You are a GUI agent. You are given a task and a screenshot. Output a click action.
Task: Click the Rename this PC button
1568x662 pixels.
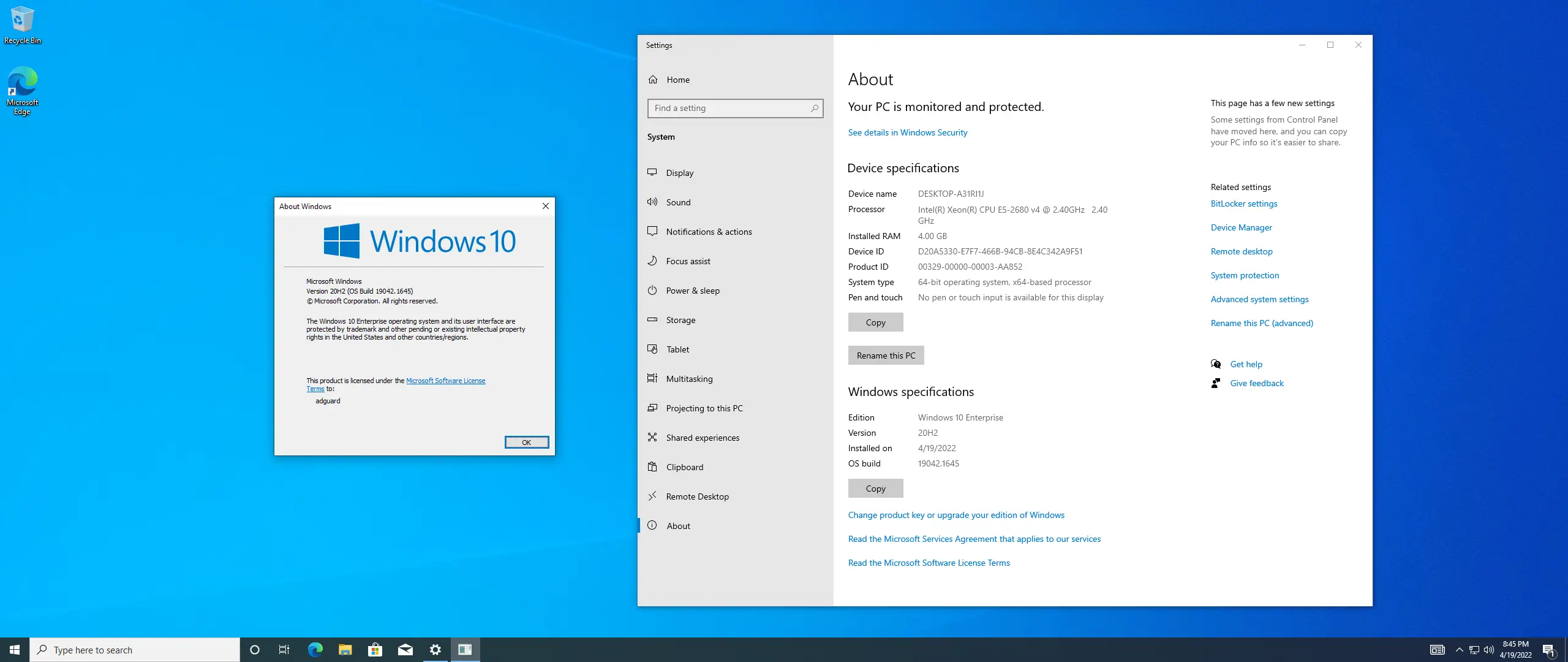[886, 355]
